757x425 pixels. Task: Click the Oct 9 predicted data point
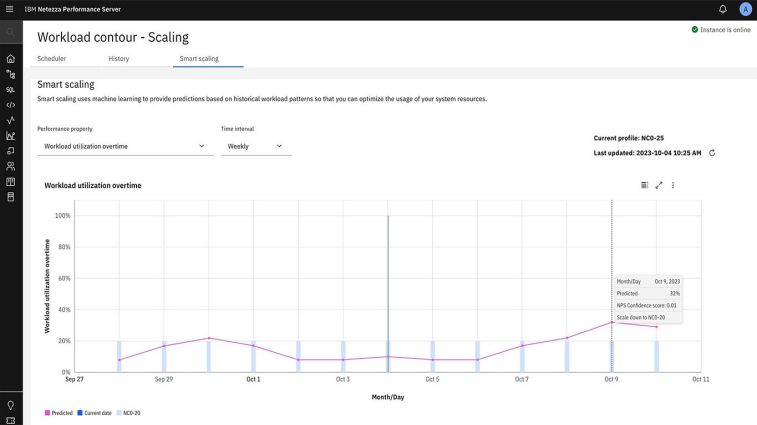tap(612, 322)
